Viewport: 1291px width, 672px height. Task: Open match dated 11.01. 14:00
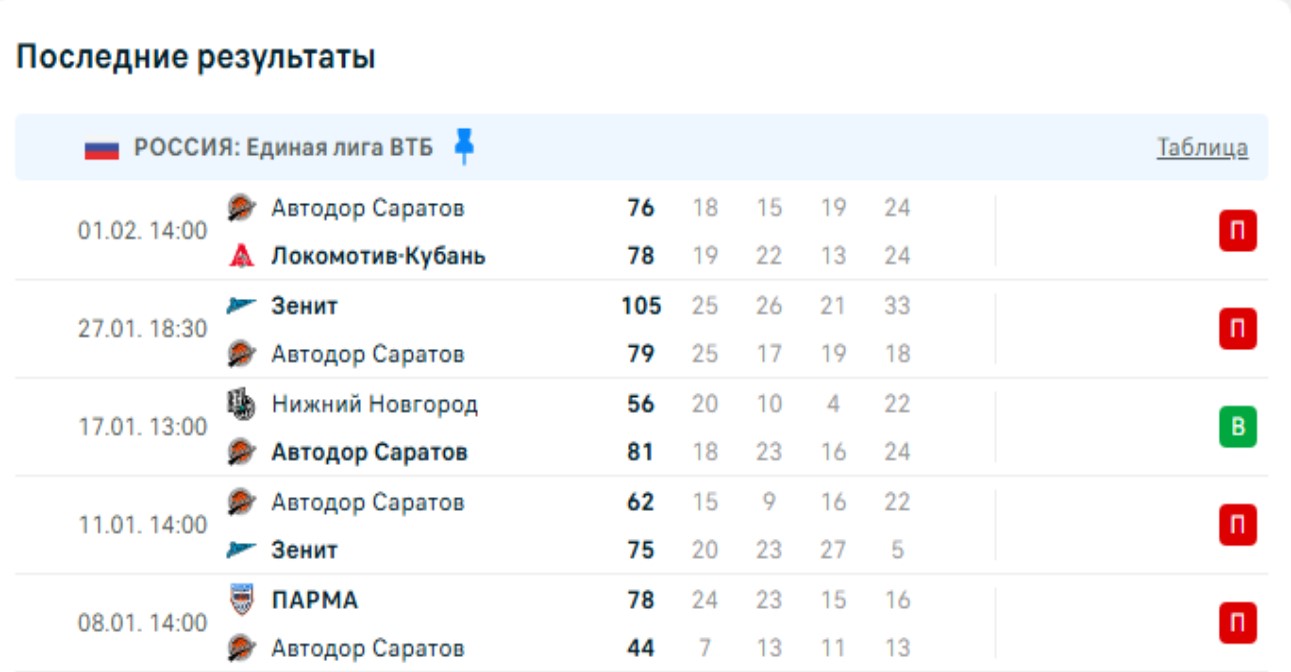(143, 525)
